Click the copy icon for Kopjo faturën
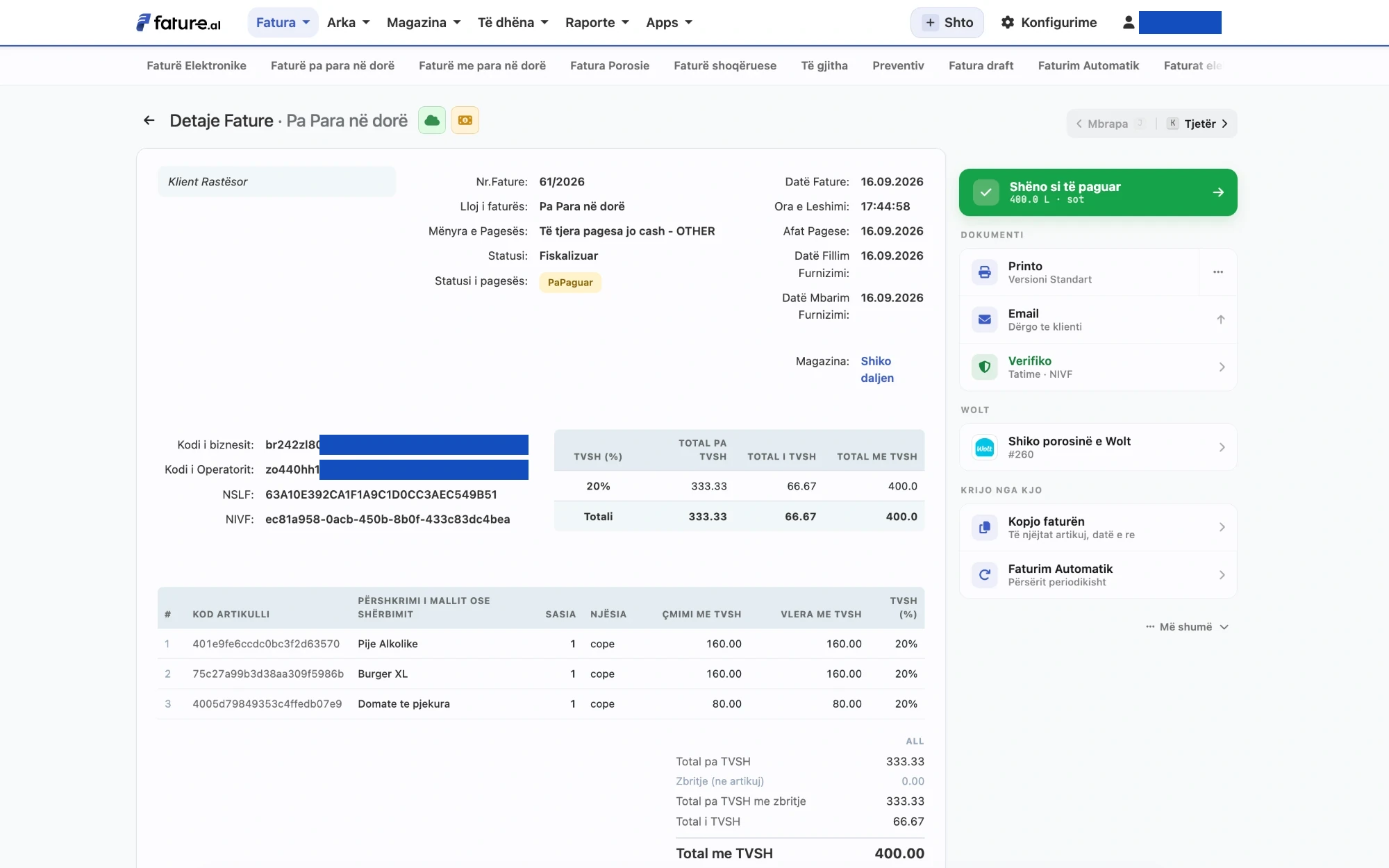 (985, 528)
